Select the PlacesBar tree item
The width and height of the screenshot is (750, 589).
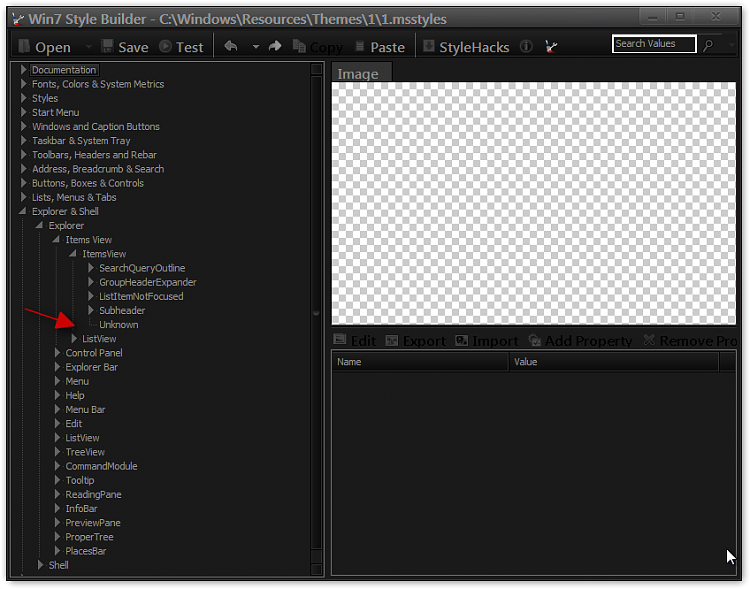pos(86,551)
